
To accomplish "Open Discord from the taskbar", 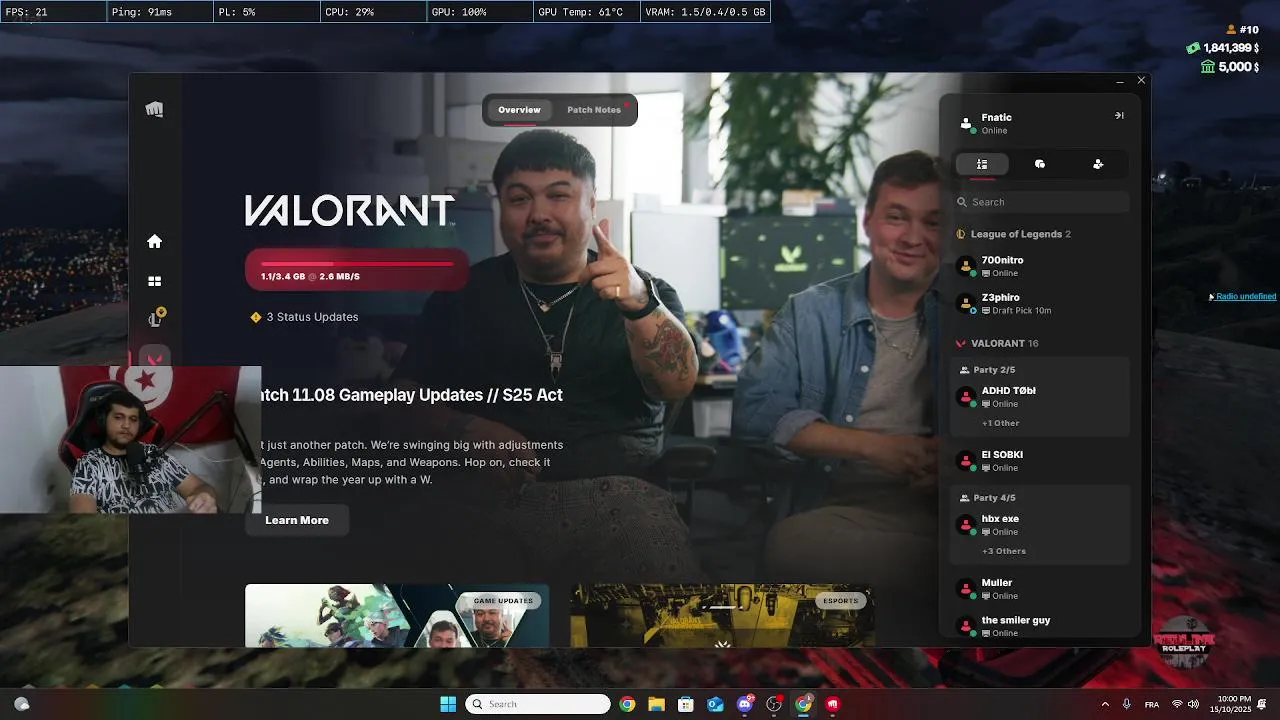I will point(745,704).
